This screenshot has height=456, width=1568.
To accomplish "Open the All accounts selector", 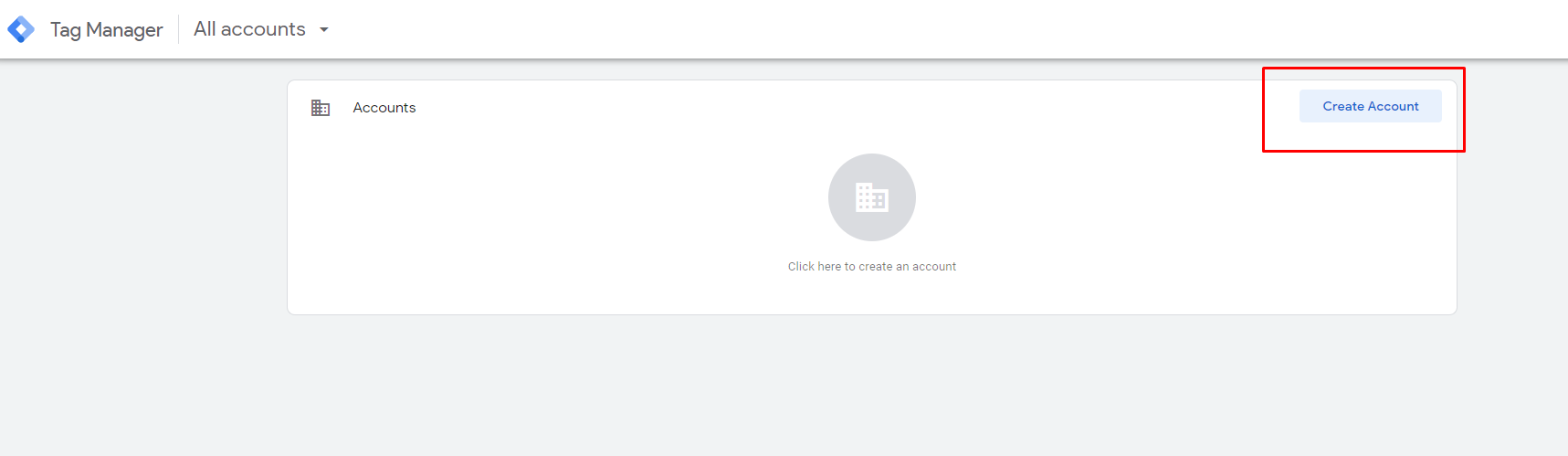I will [261, 29].
